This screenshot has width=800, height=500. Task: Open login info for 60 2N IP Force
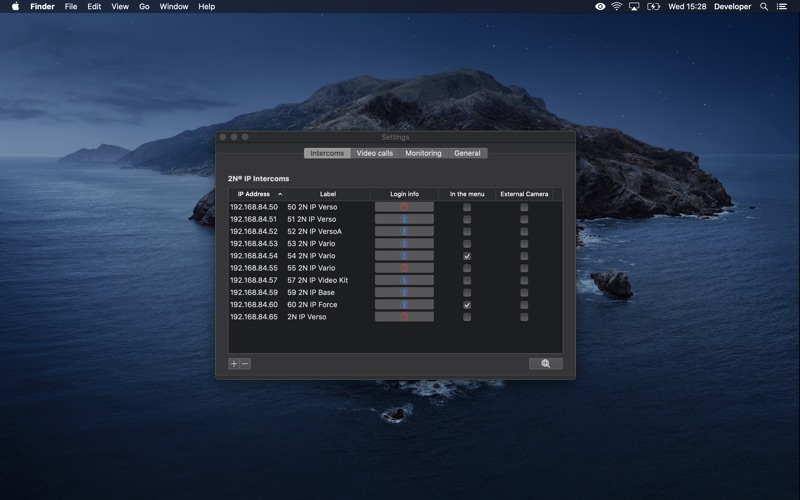click(x=404, y=305)
